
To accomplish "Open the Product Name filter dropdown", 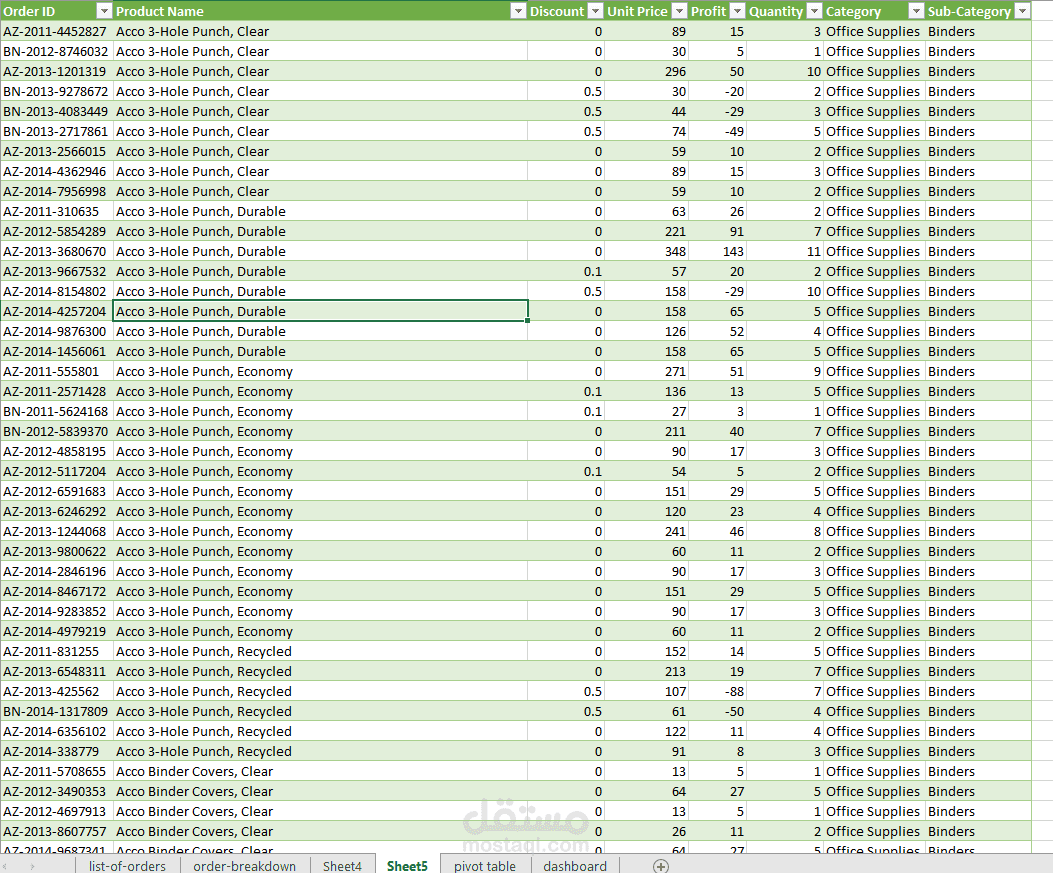I will 518,11.
